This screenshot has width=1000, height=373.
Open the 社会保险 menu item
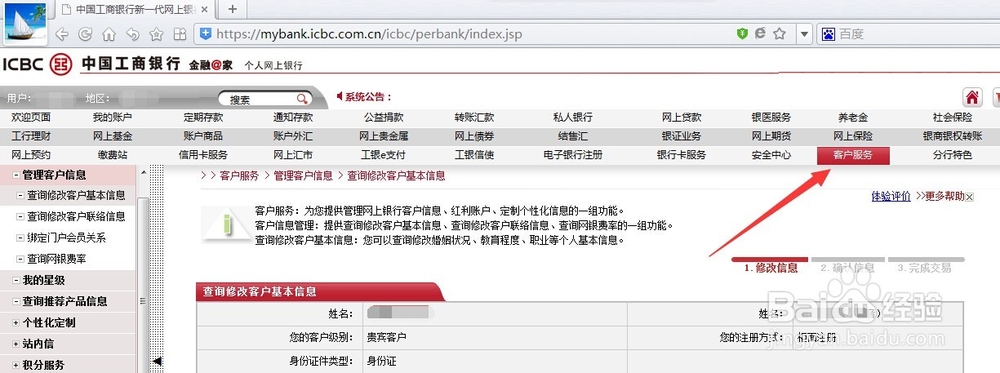point(952,117)
